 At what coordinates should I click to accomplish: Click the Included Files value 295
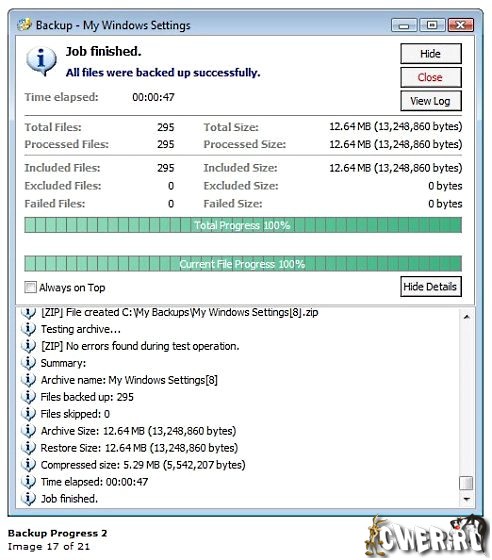166,168
